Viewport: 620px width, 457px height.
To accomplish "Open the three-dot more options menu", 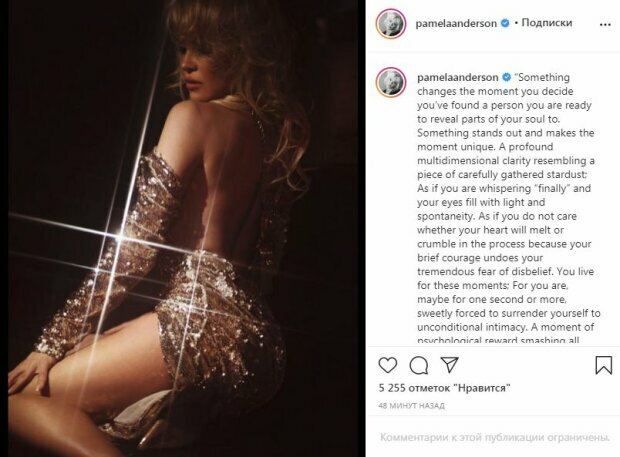I will 605,25.
